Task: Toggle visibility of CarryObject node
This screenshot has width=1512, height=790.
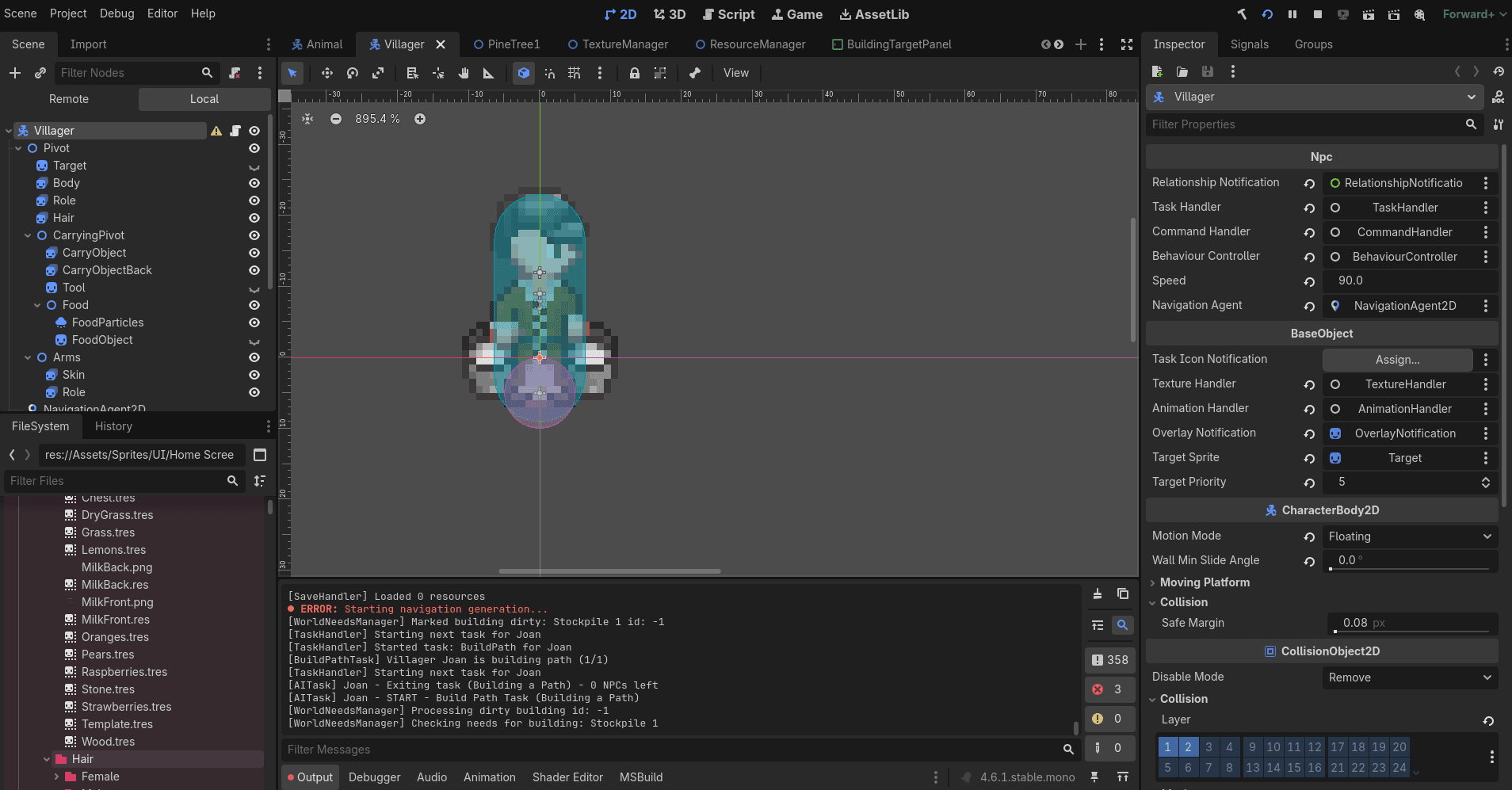Action: point(254,253)
